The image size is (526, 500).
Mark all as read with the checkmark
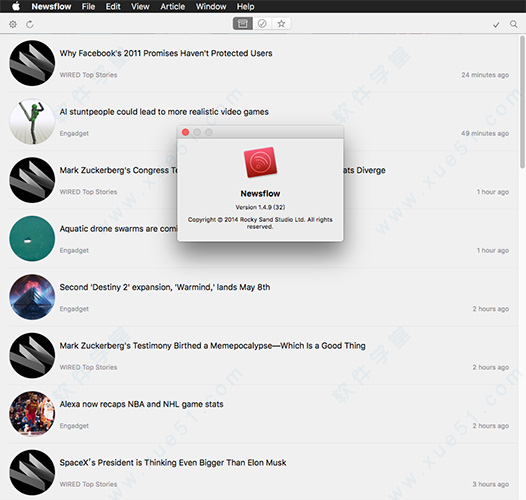(496, 24)
